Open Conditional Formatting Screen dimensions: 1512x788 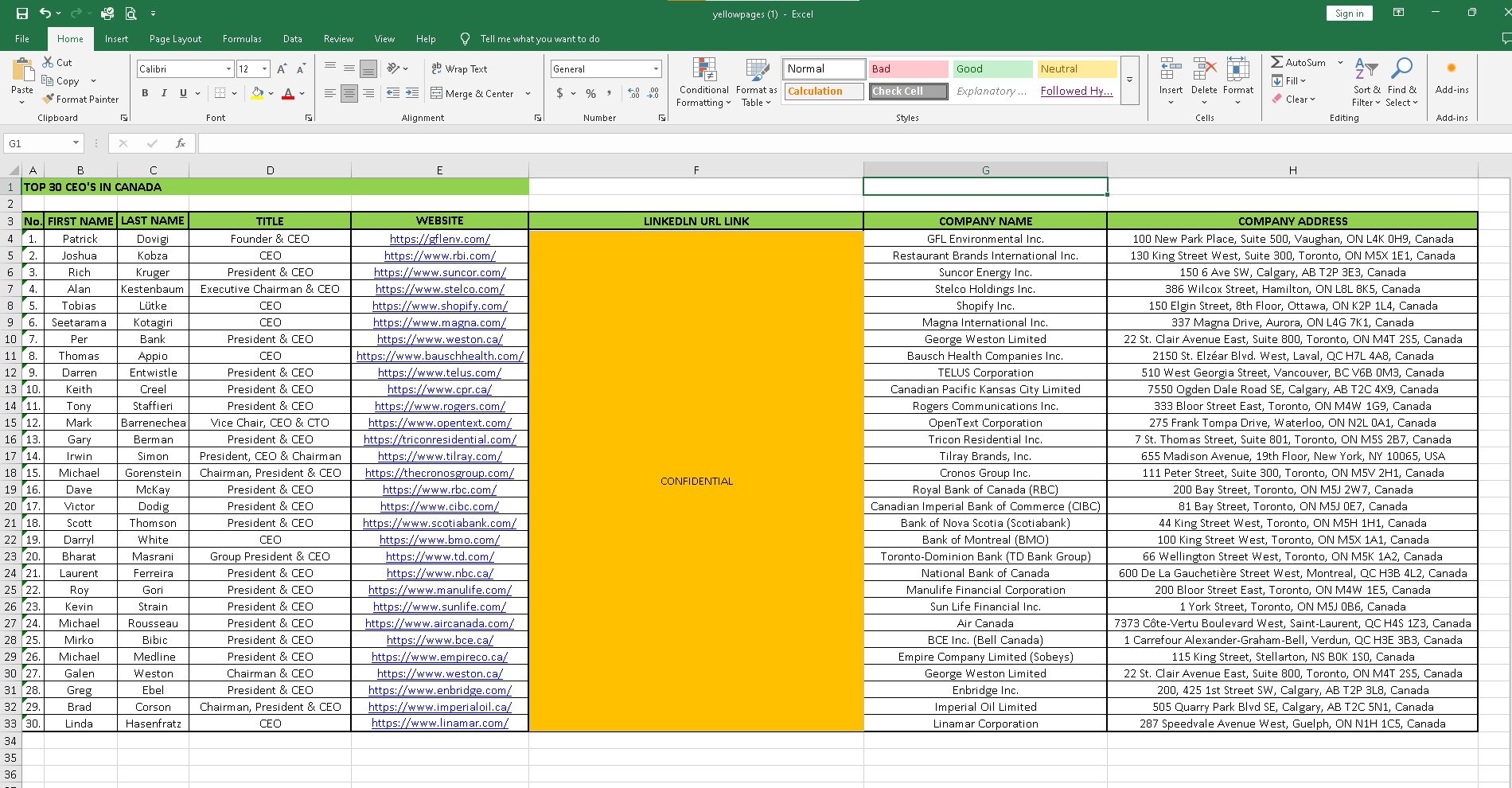pos(703,82)
